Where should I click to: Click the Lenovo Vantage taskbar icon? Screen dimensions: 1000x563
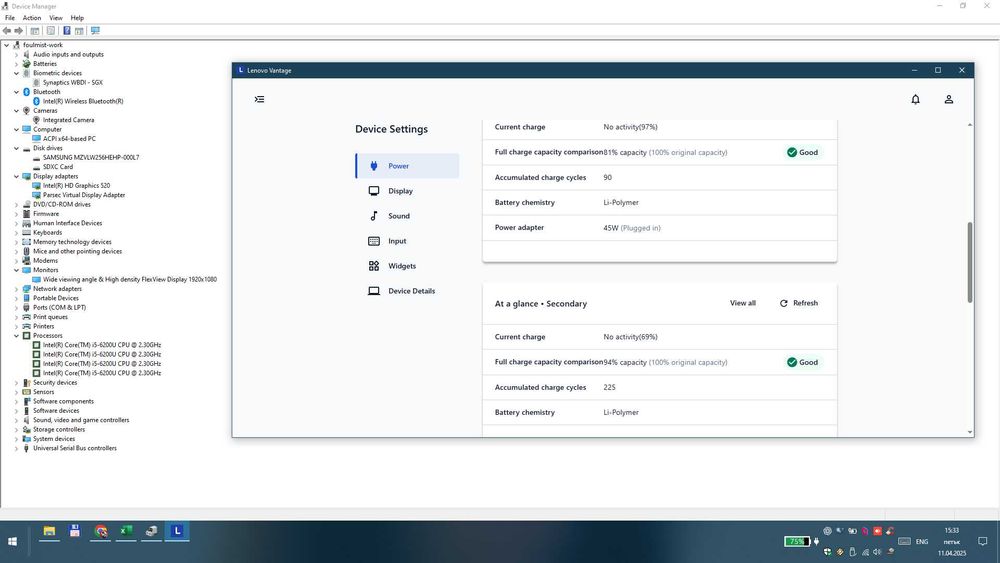pyautogui.click(x=177, y=531)
